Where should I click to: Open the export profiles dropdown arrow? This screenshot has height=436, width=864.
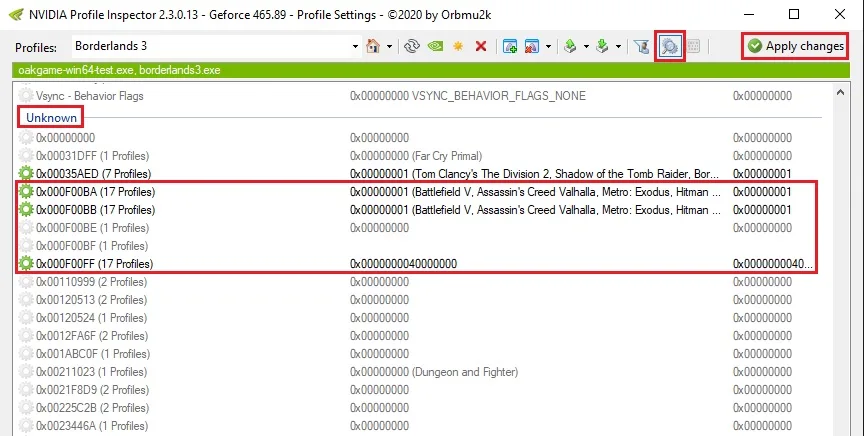(x=586, y=47)
